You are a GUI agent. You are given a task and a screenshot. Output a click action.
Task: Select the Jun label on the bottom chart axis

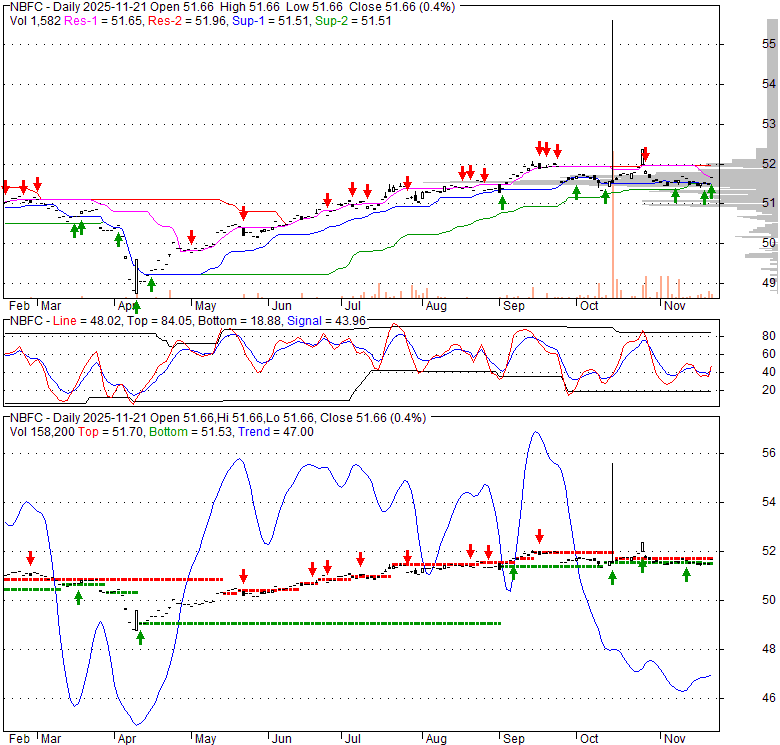(282, 740)
